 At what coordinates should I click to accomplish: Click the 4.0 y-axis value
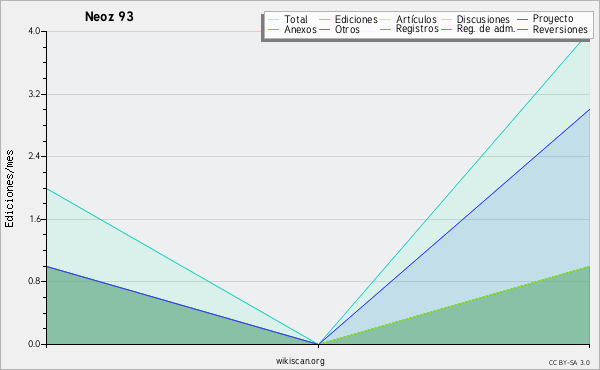tap(34, 31)
